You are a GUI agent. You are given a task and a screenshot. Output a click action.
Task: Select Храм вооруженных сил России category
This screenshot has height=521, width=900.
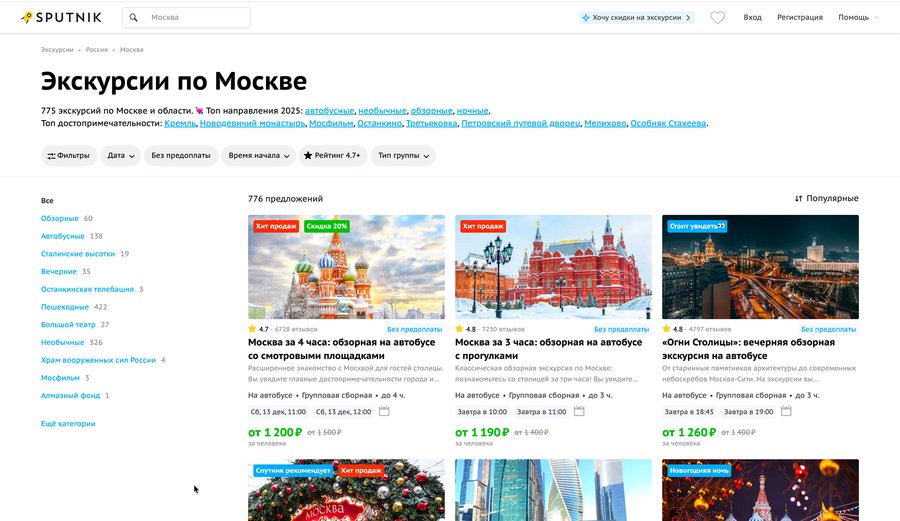coord(98,360)
